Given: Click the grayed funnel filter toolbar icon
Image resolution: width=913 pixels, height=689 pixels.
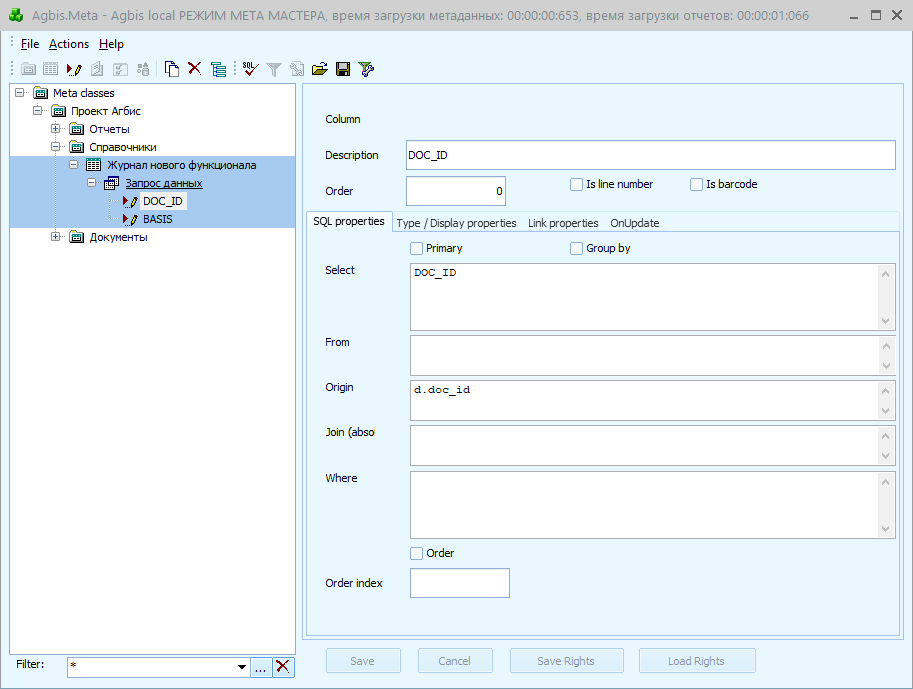Looking at the screenshot, I should [274, 69].
